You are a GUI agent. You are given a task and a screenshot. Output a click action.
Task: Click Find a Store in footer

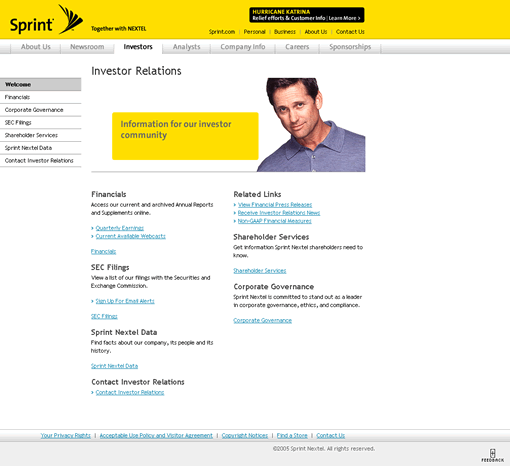(x=292, y=435)
